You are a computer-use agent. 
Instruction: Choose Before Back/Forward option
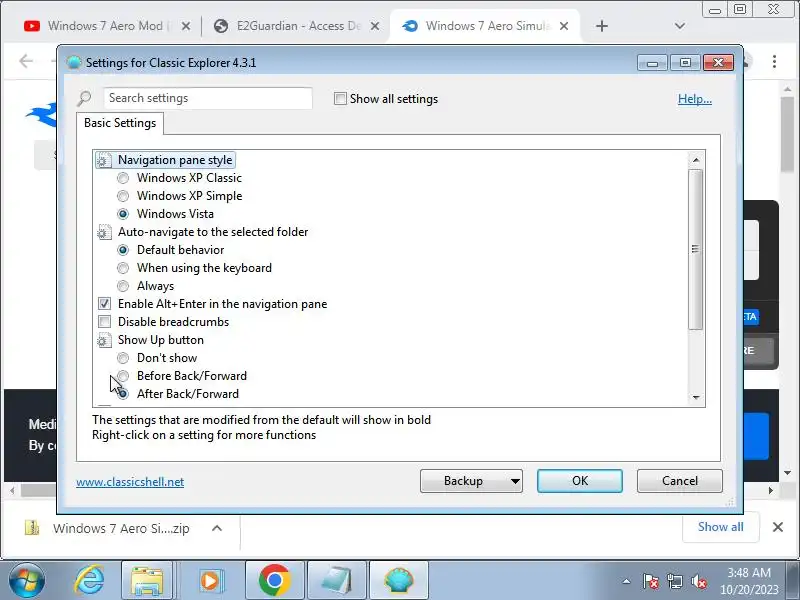pyautogui.click(x=123, y=376)
